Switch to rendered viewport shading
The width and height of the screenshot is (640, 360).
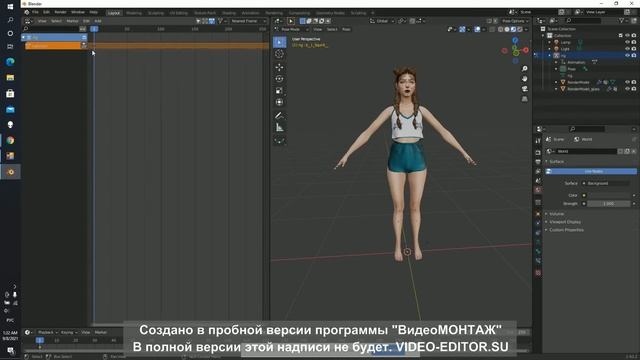pos(520,29)
